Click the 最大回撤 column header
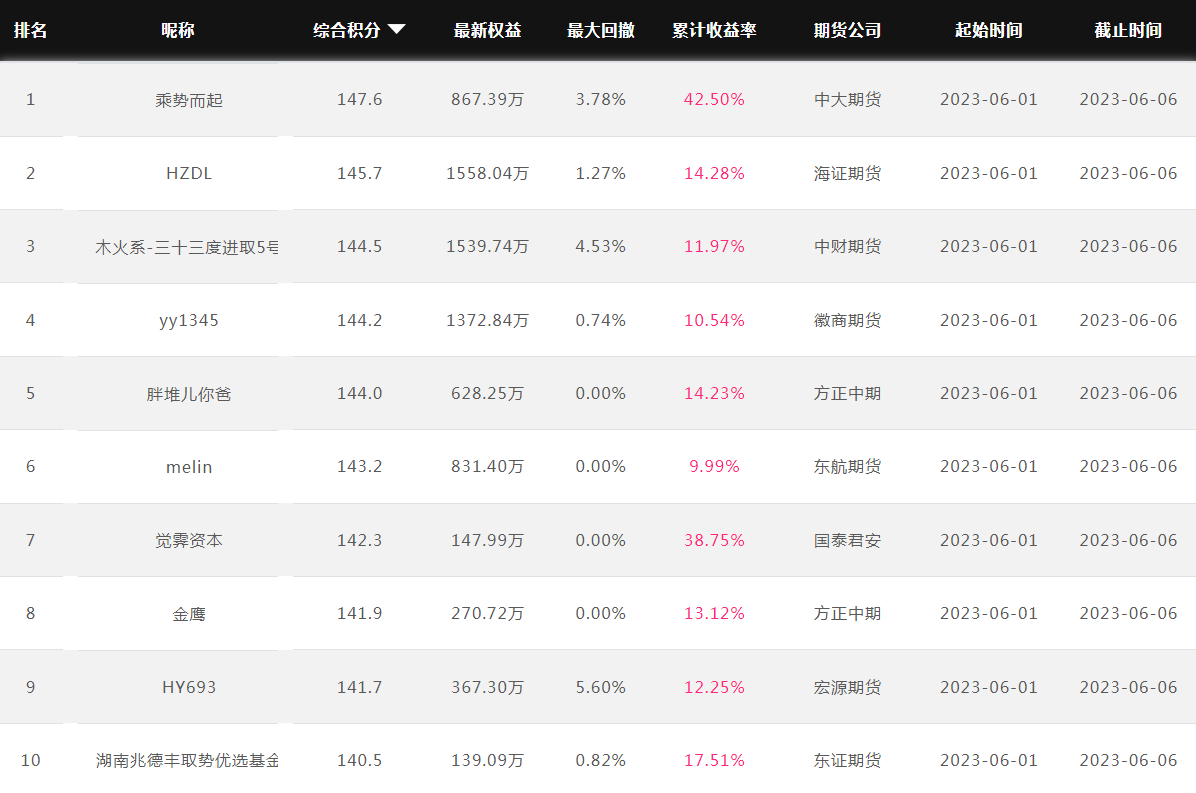Viewport: 1196px width, 793px height. tap(601, 30)
